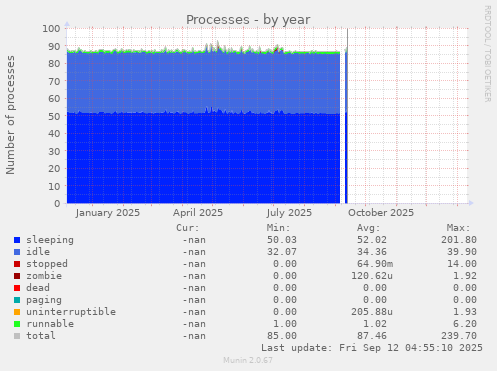Click the 'Processes - by year' title
Viewport: 497px width, 371px height.
coord(248,20)
